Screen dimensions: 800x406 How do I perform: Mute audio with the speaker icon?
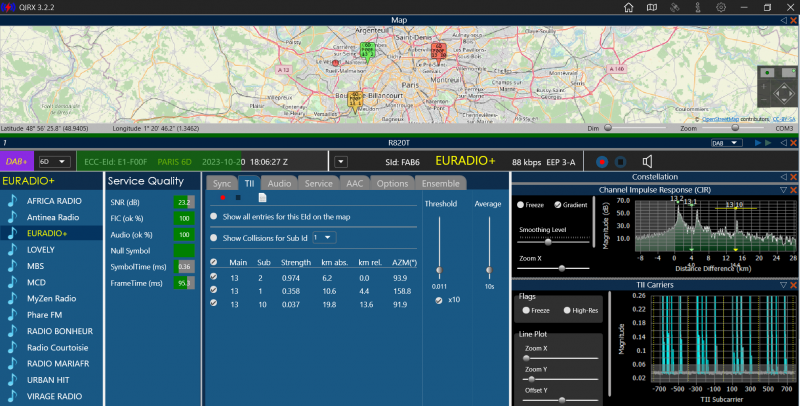click(x=647, y=162)
